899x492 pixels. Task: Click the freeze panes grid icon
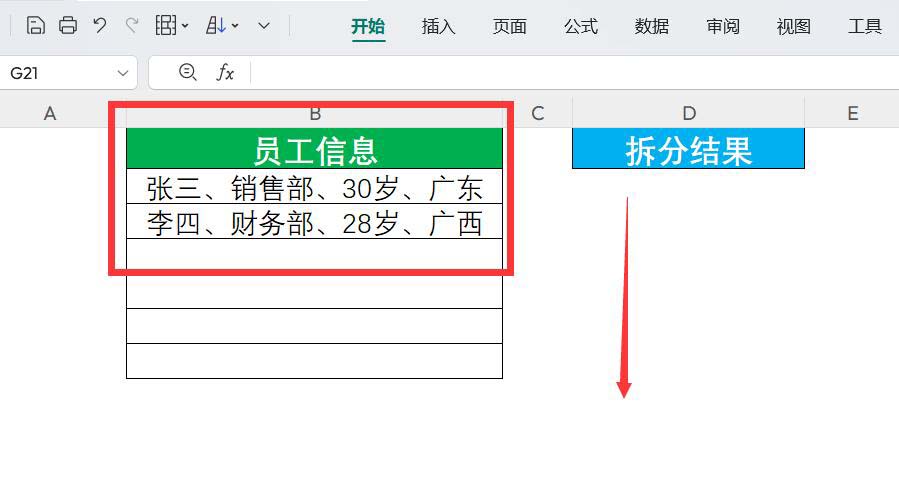(166, 26)
